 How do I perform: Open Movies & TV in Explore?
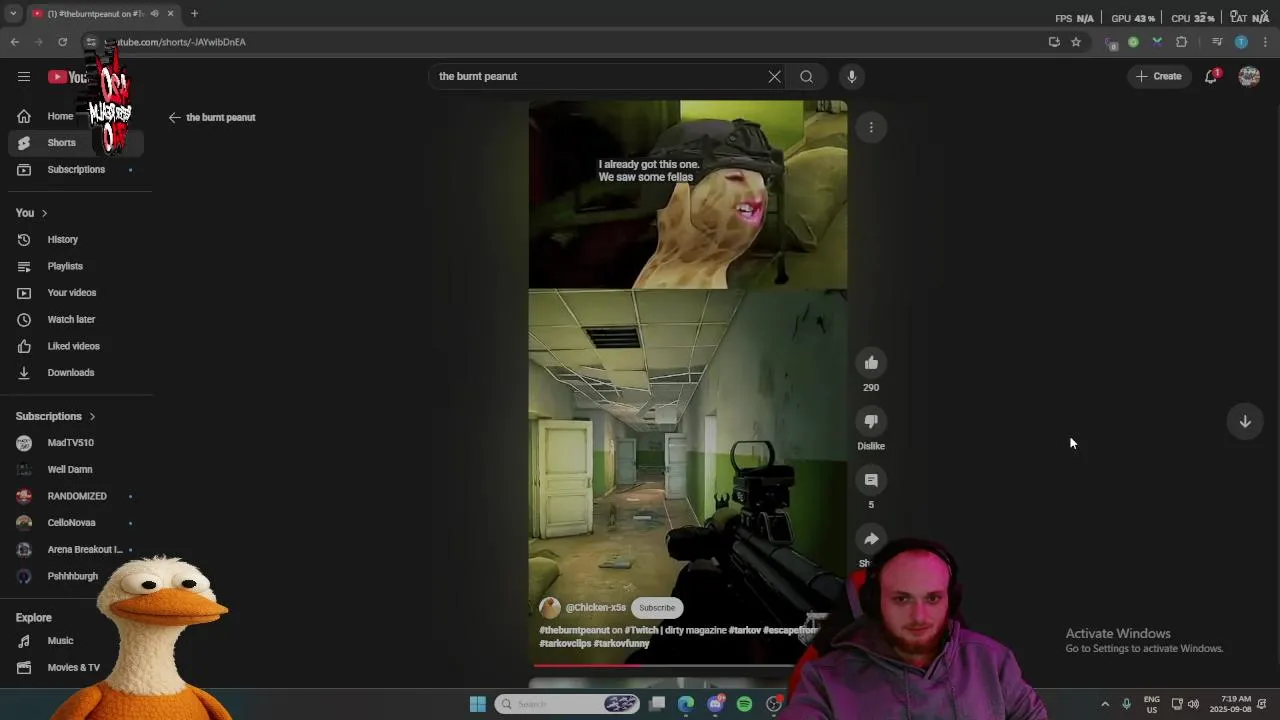[72, 668]
